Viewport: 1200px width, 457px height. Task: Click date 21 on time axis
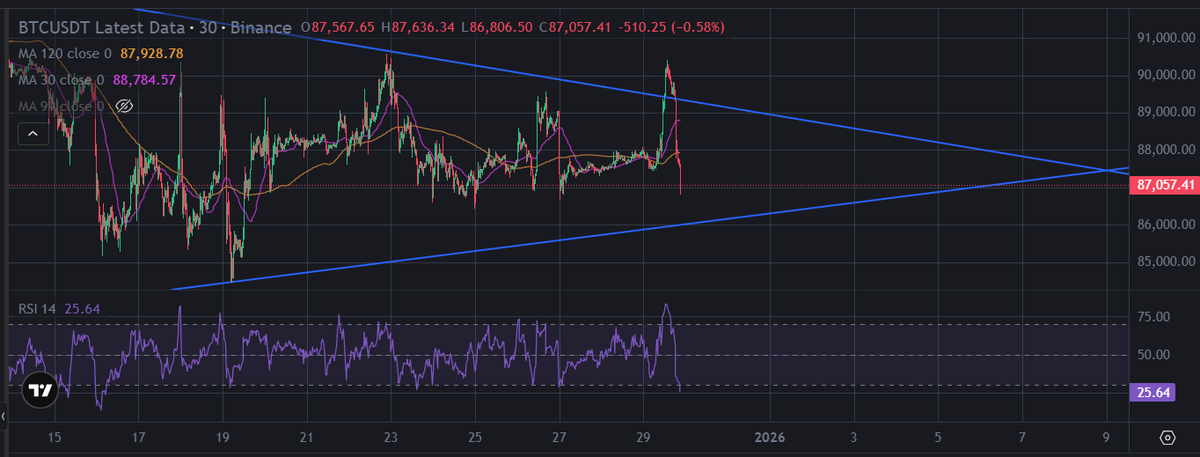[307, 437]
